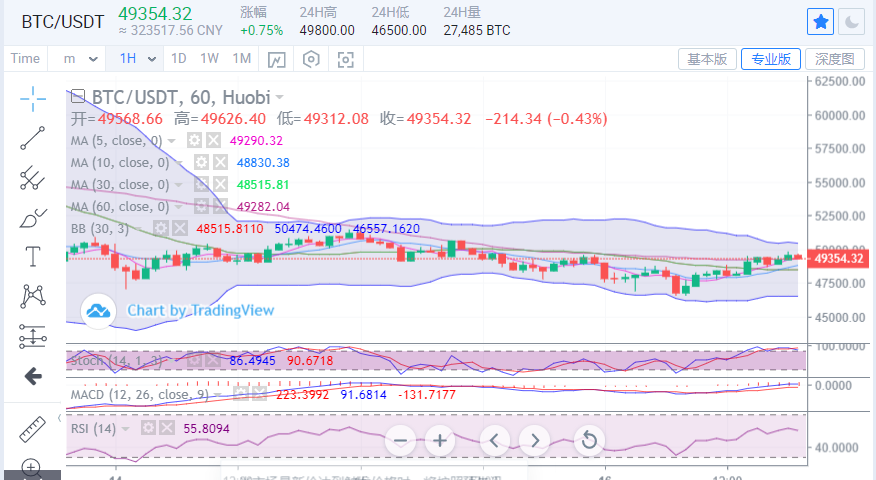The height and width of the screenshot is (480, 876).
Task: Open the indicators chart icon in toolbar
Action: (x=276, y=59)
